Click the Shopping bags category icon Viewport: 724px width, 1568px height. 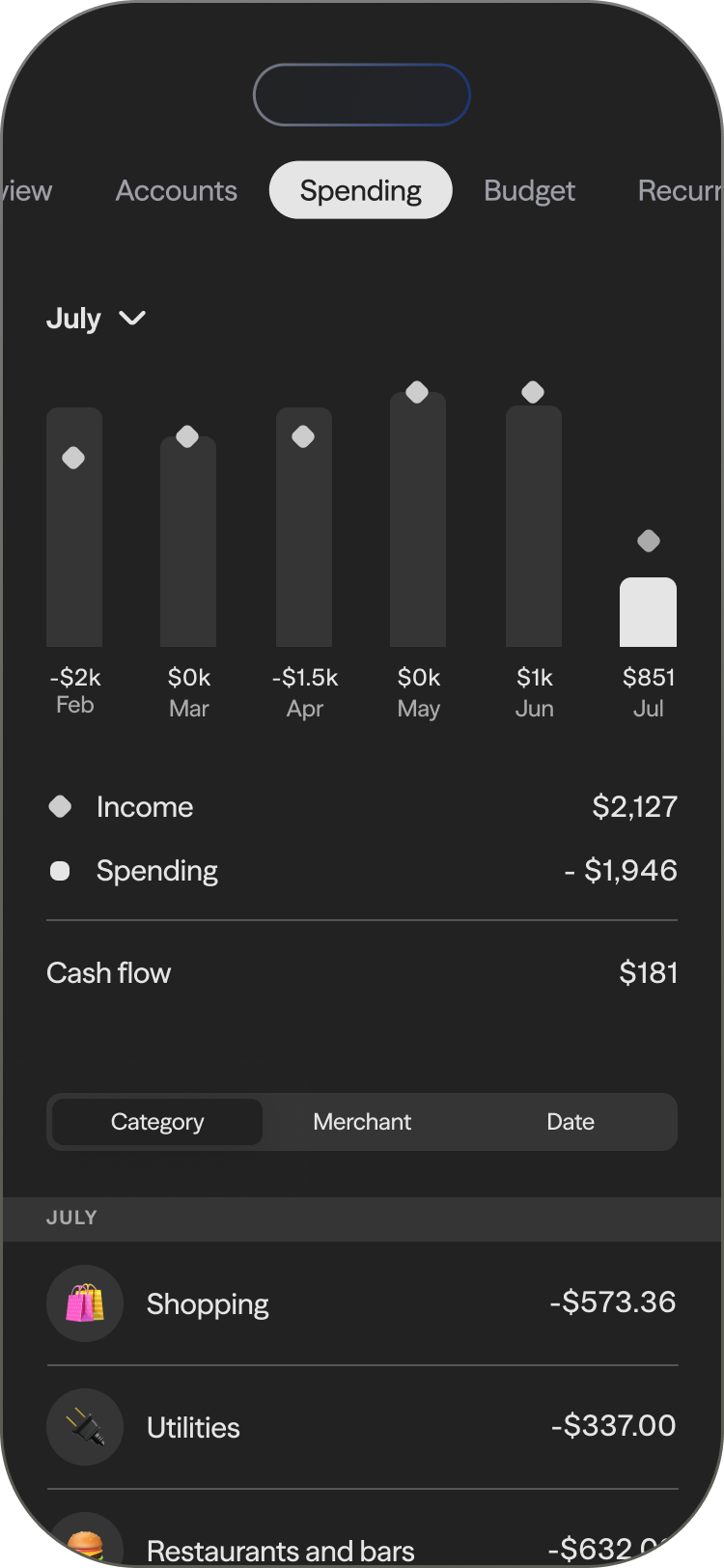point(85,1303)
